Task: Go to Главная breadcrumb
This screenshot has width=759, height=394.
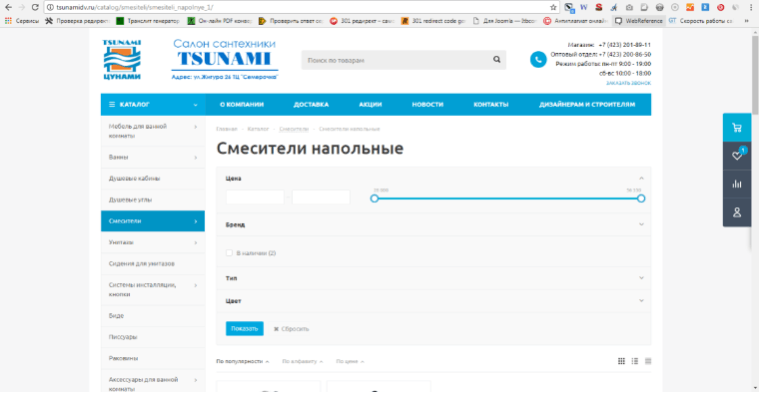Action: point(227,129)
